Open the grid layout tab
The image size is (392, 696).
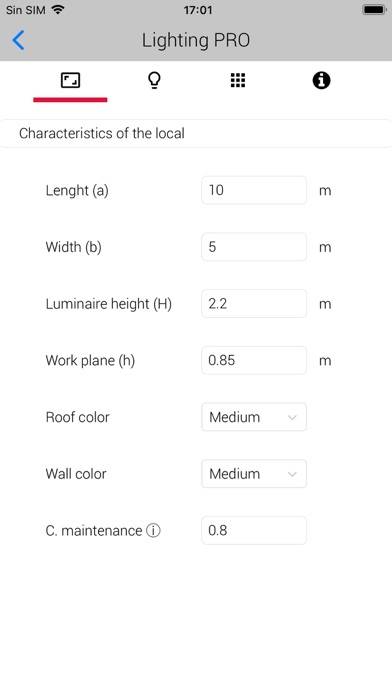point(238,80)
